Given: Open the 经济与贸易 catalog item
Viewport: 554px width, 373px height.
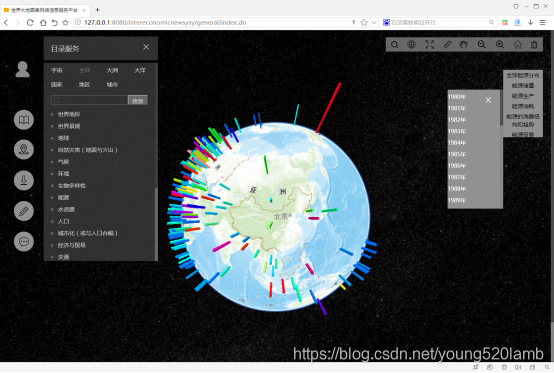Looking at the screenshot, I should point(72,245).
